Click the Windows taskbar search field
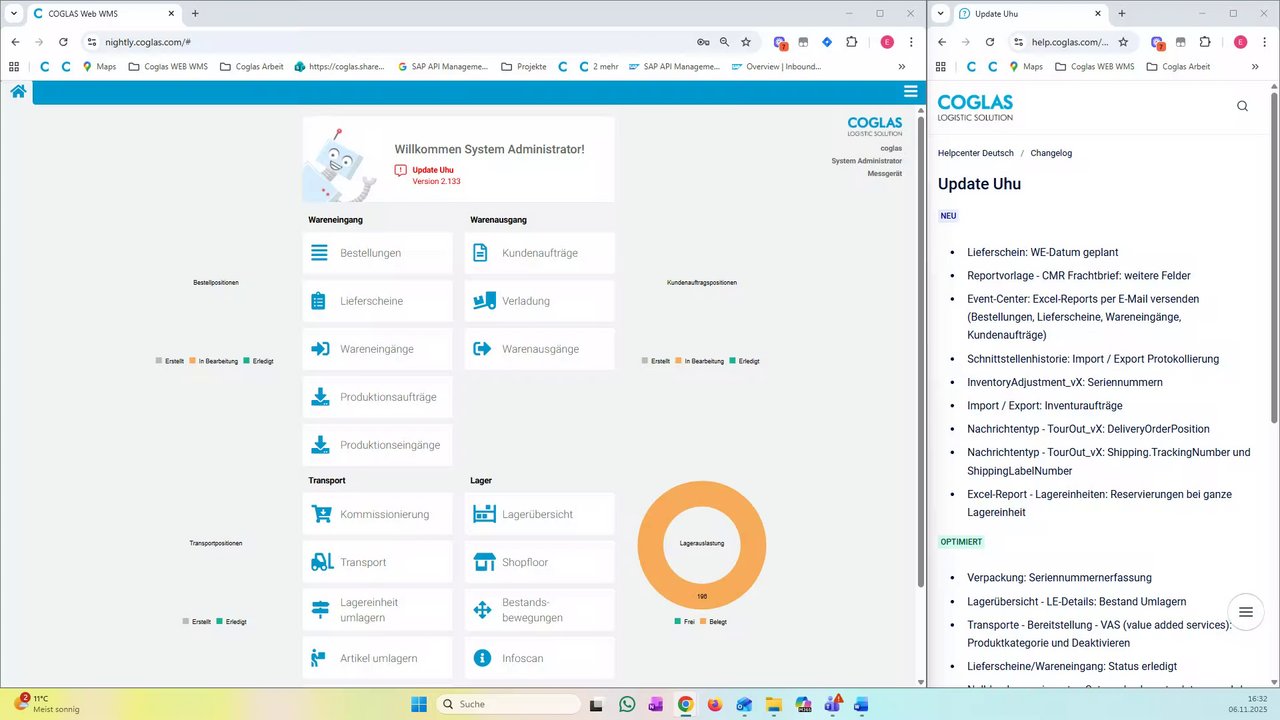Image resolution: width=1280 pixels, height=720 pixels. 508,704
